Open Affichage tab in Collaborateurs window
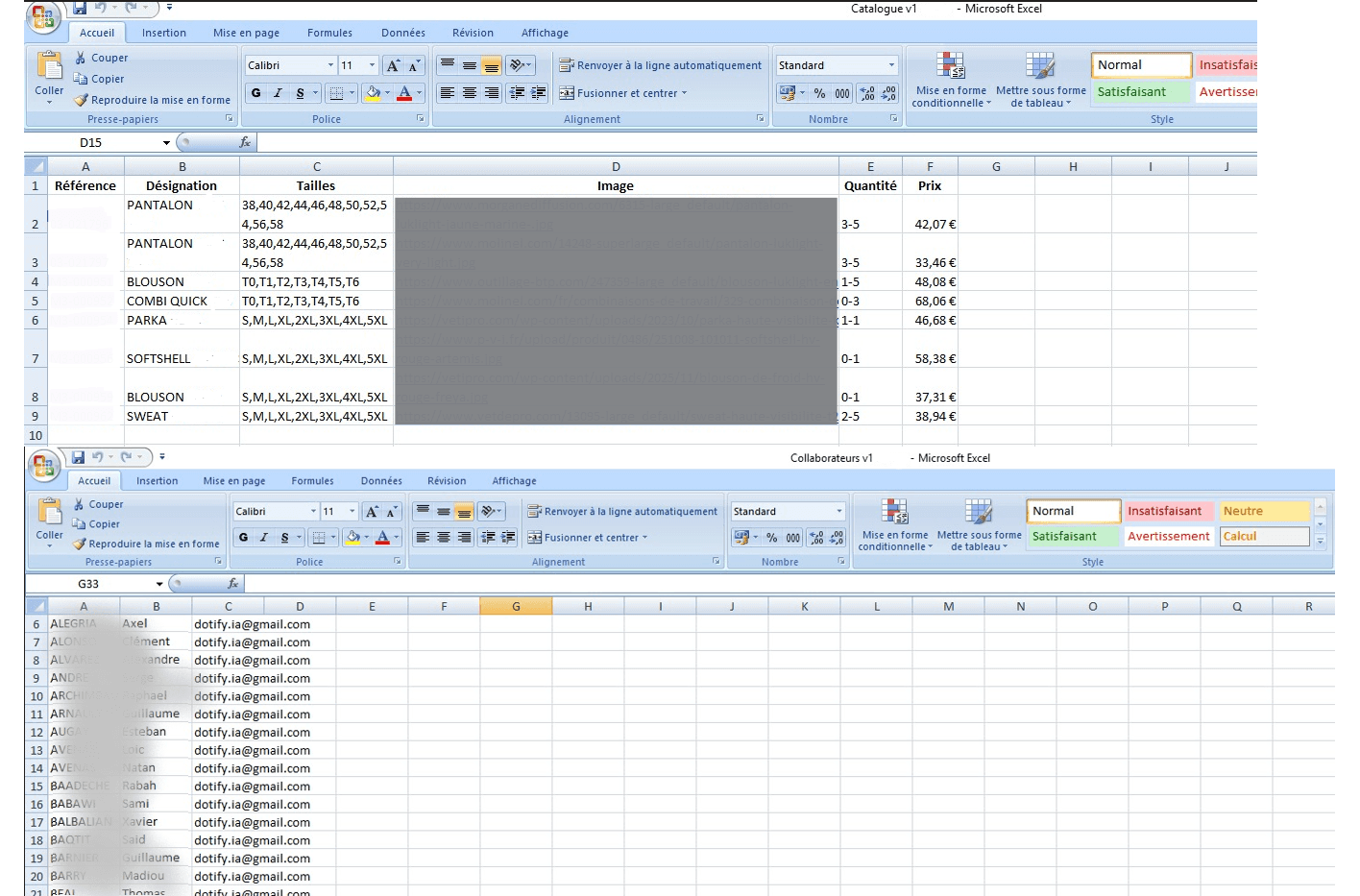This screenshot has width=1360, height=896. 514,481
